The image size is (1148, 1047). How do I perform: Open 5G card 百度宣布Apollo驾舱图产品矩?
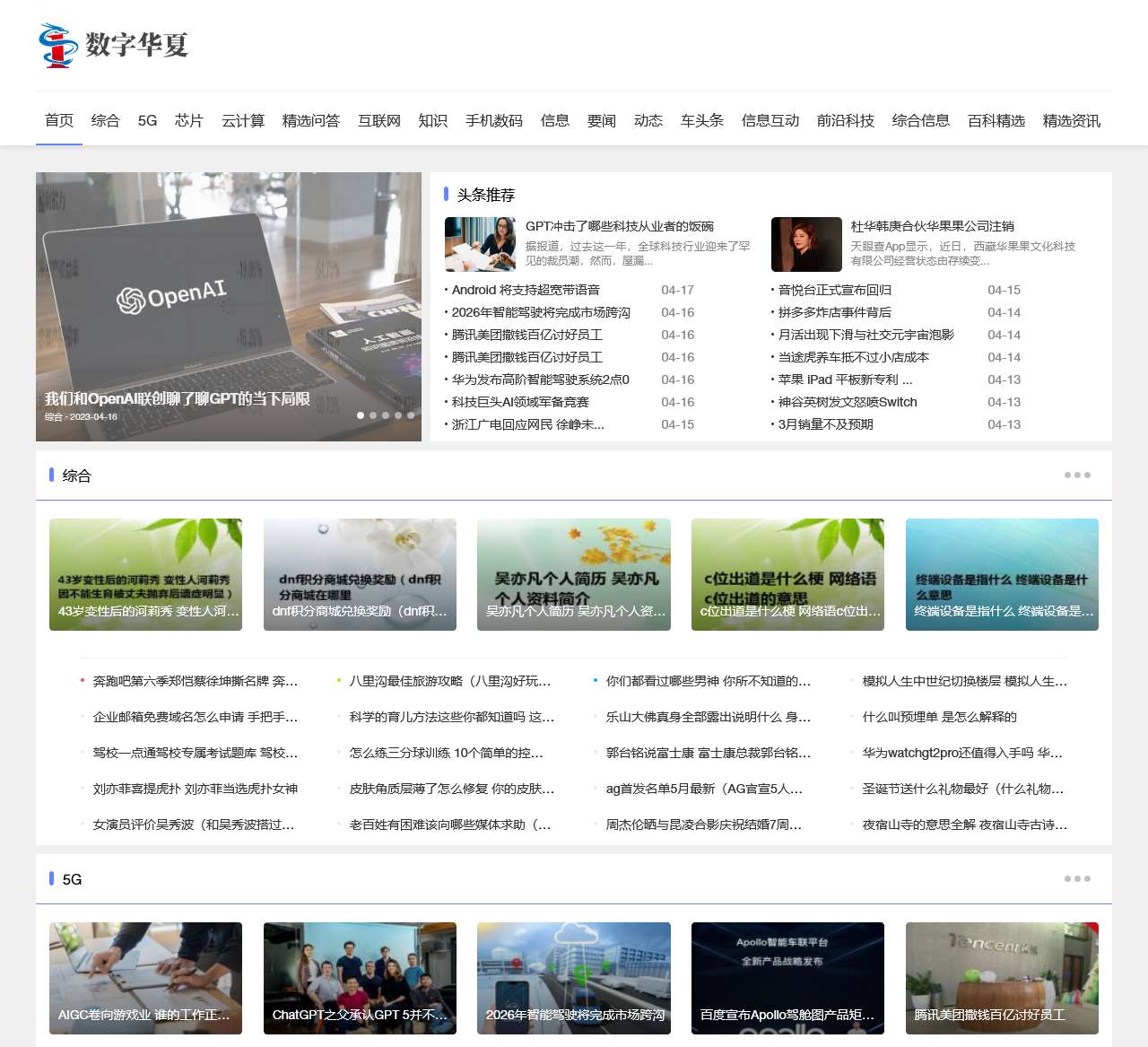tap(787, 978)
